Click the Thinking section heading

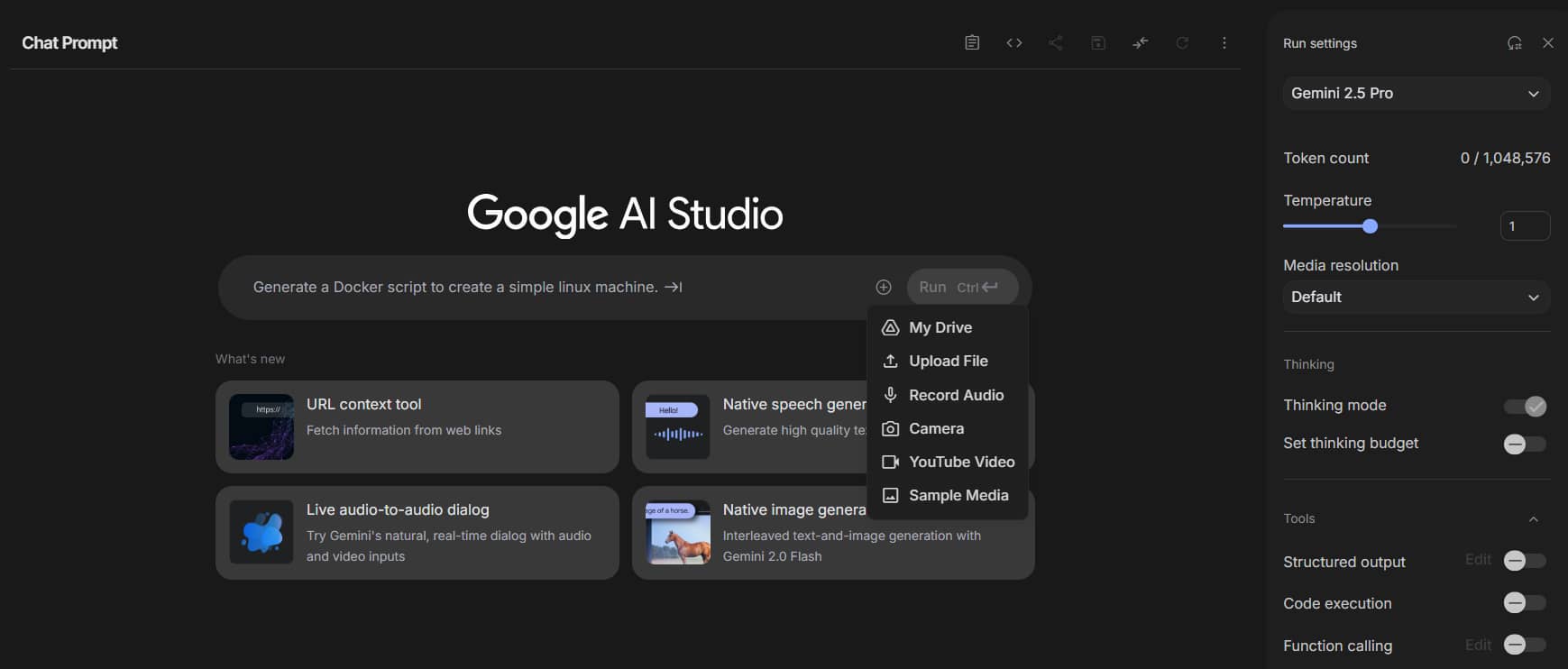[x=1308, y=364]
